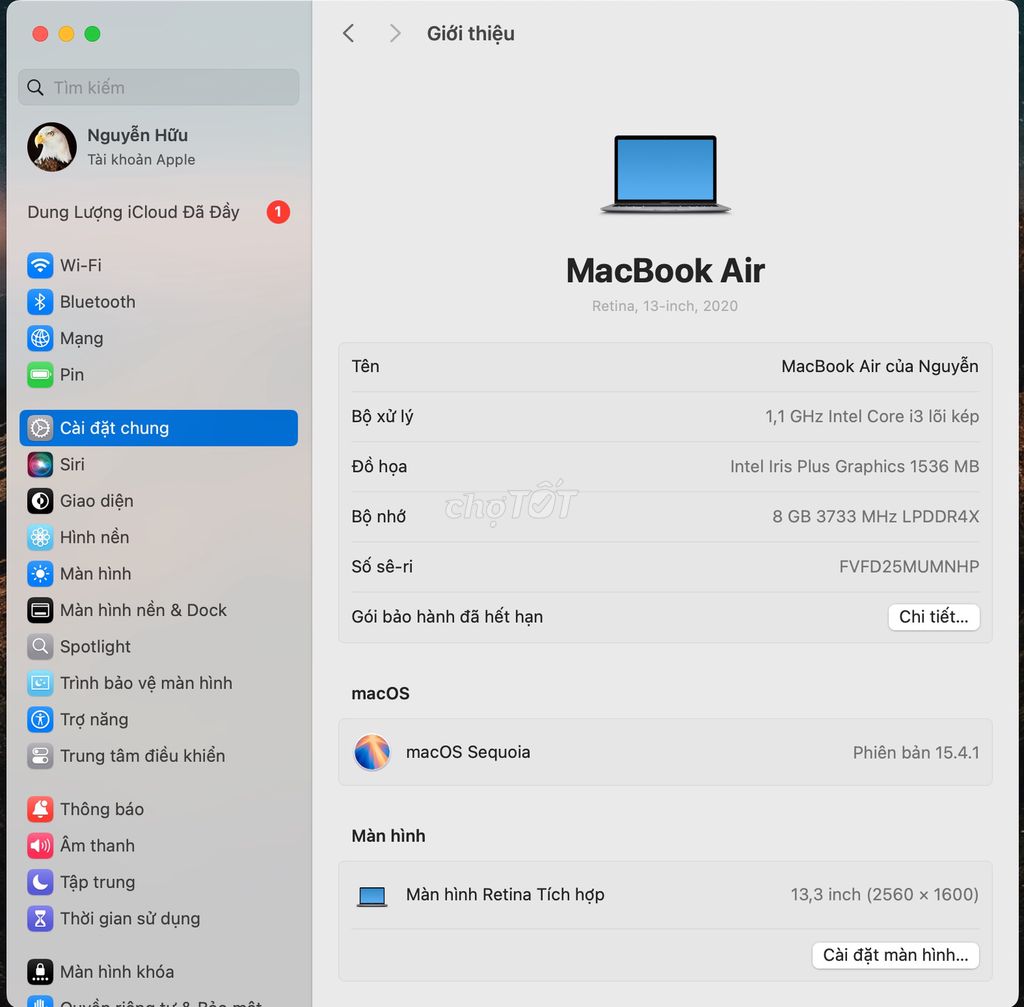
Task: Click Phiên bản 15.4.1 version text
Action: point(916,752)
